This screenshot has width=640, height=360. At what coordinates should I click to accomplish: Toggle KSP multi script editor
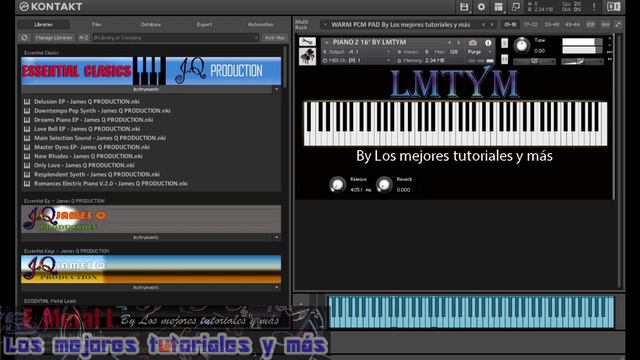pos(591,24)
